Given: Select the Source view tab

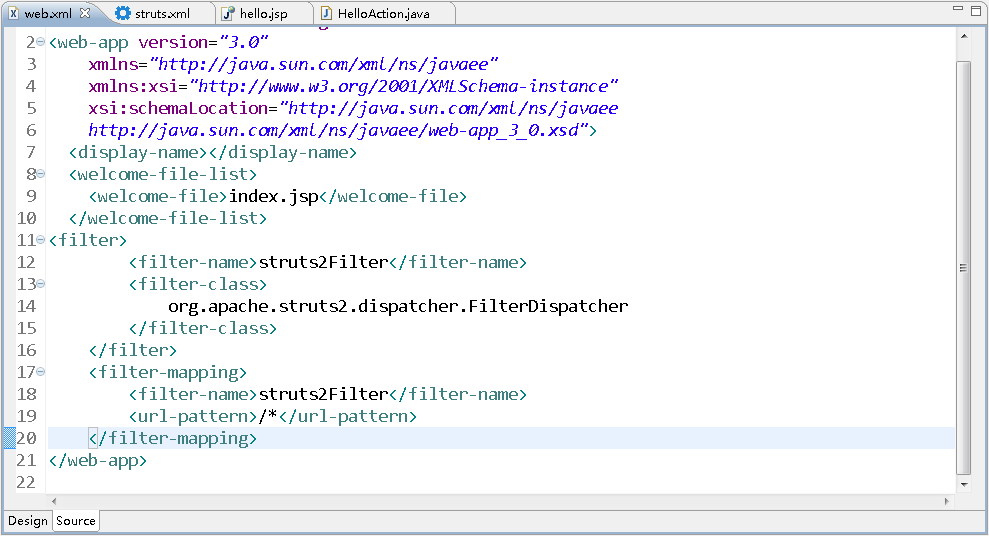Looking at the screenshot, I should click(x=76, y=521).
